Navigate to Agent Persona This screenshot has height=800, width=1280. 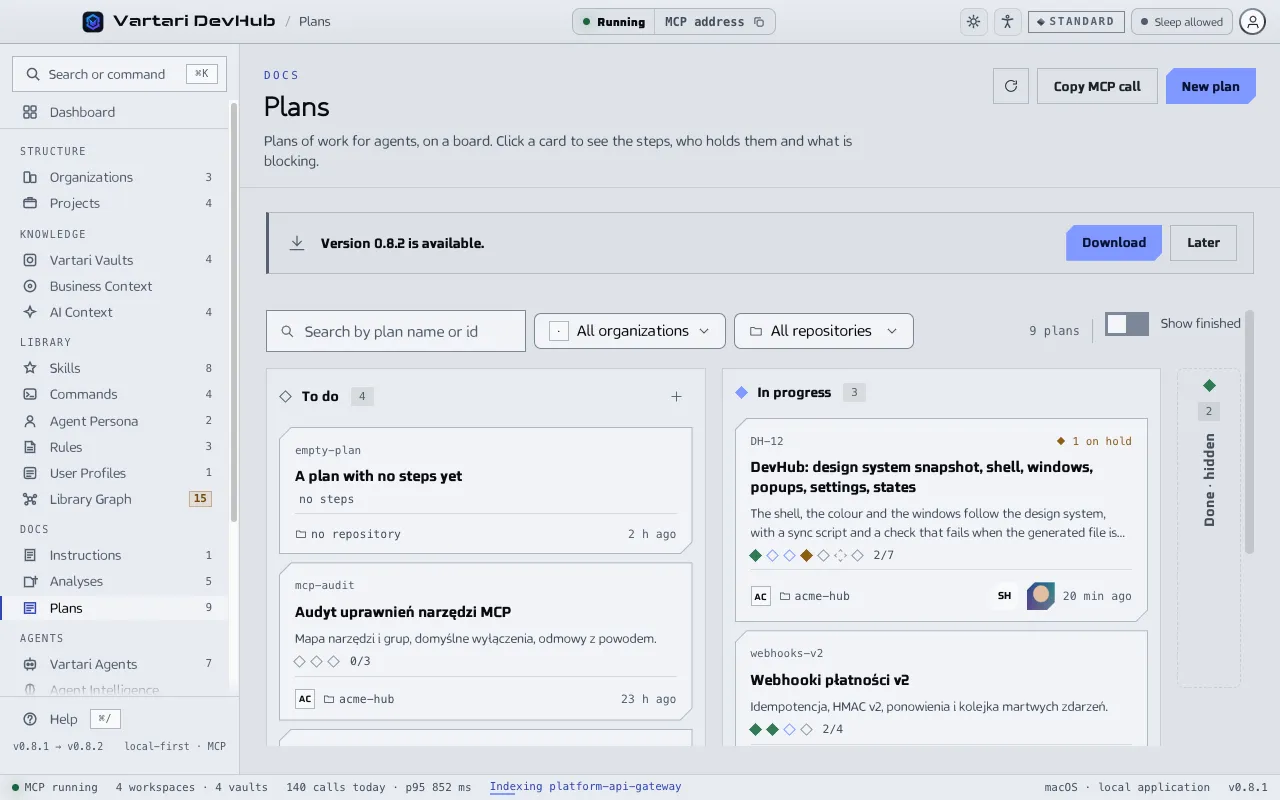[x=115, y=421]
